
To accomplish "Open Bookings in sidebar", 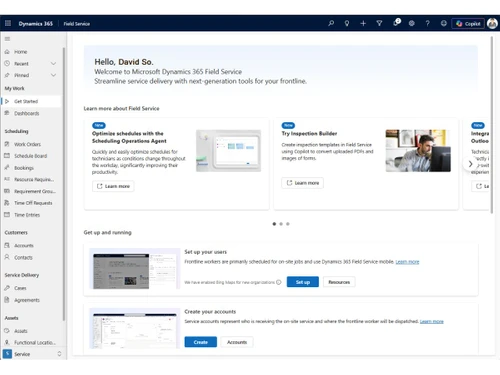I will [31, 168].
